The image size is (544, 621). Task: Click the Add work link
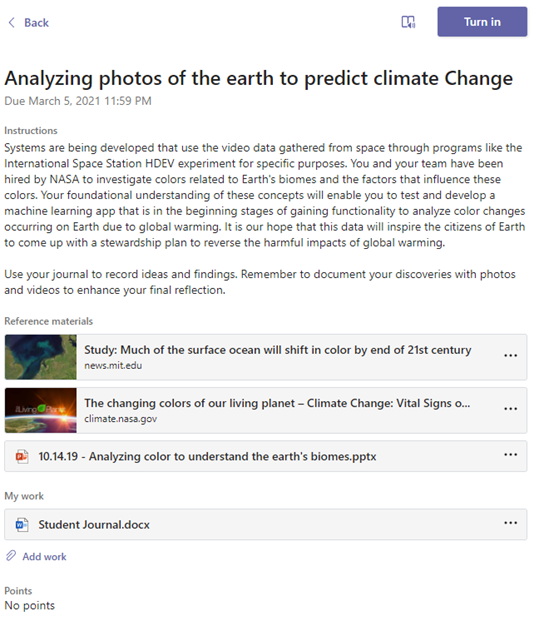click(44, 556)
